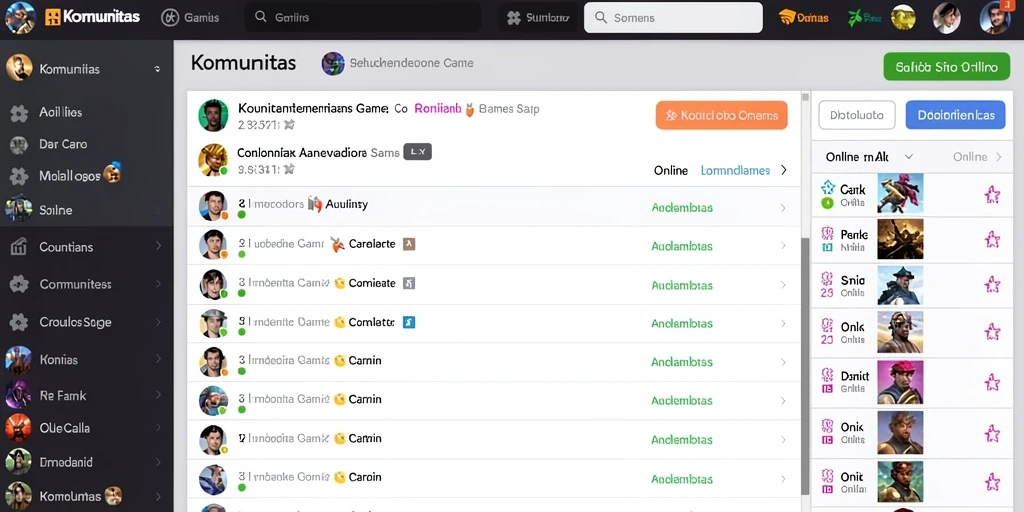Click the Sehuchendeoone Came avatar icon

(333, 63)
